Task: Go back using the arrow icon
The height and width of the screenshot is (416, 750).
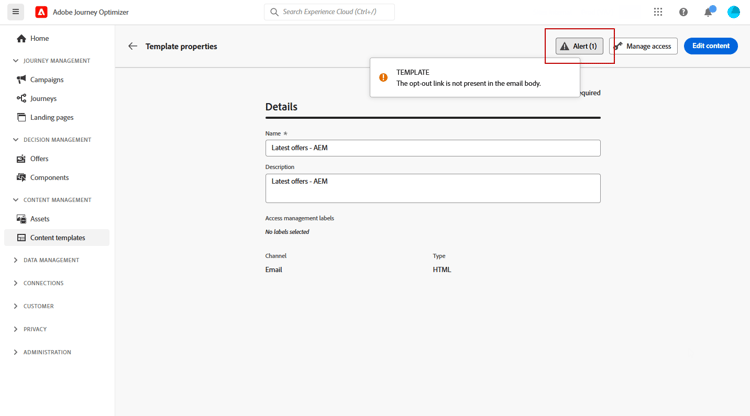Action: click(x=132, y=46)
